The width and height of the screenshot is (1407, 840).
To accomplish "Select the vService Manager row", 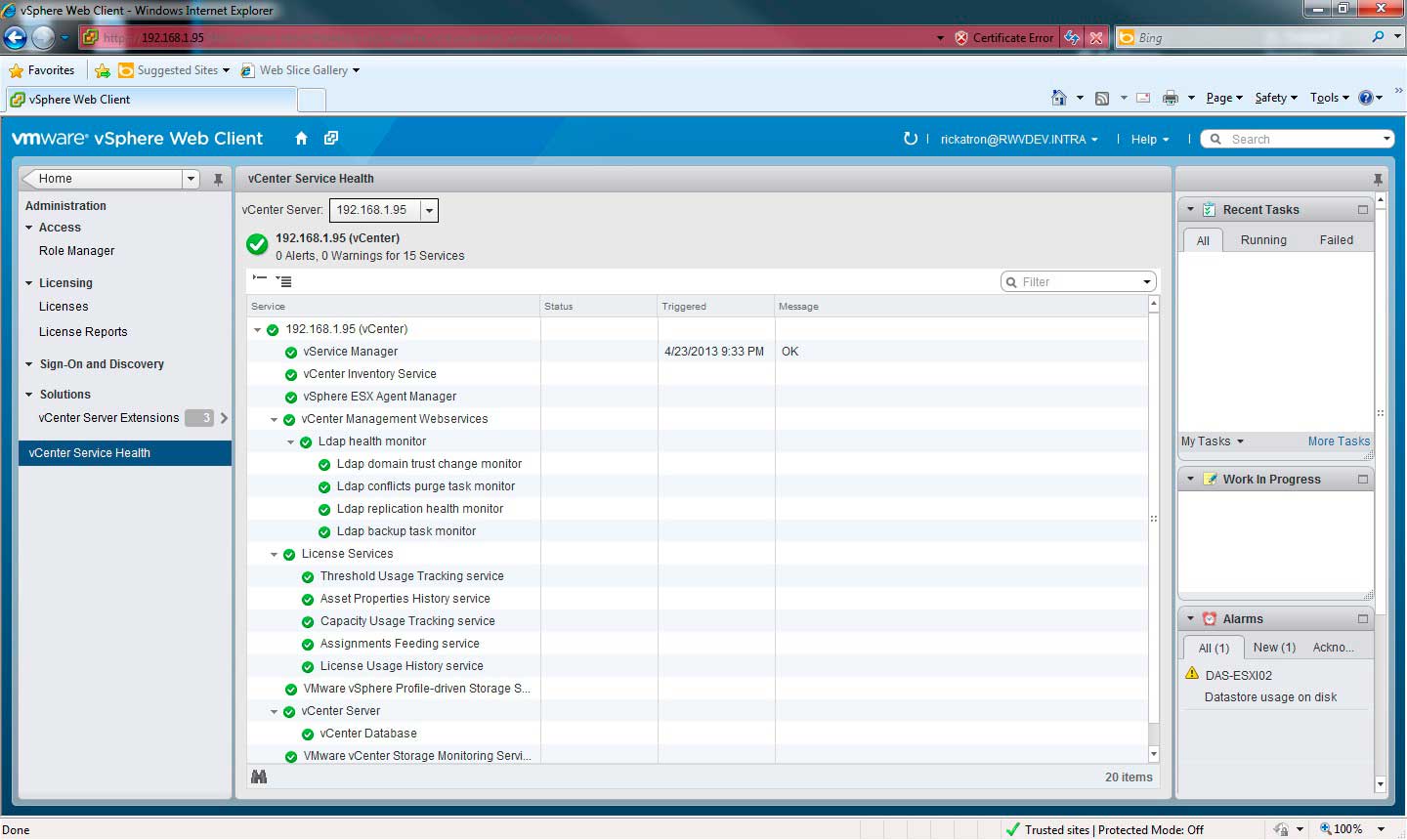I will tap(698, 352).
